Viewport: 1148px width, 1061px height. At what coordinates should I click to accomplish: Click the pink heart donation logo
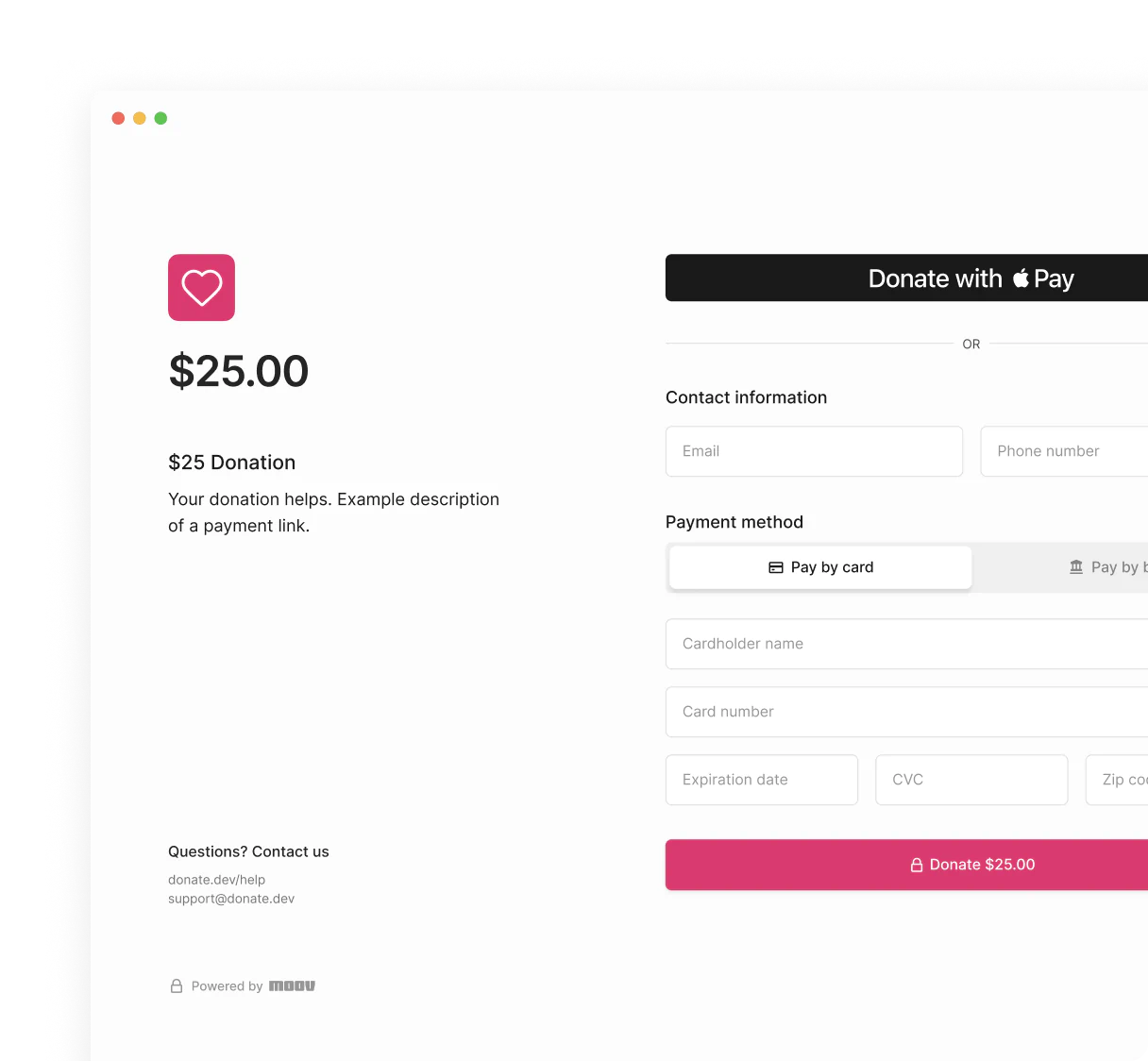coord(201,287)
